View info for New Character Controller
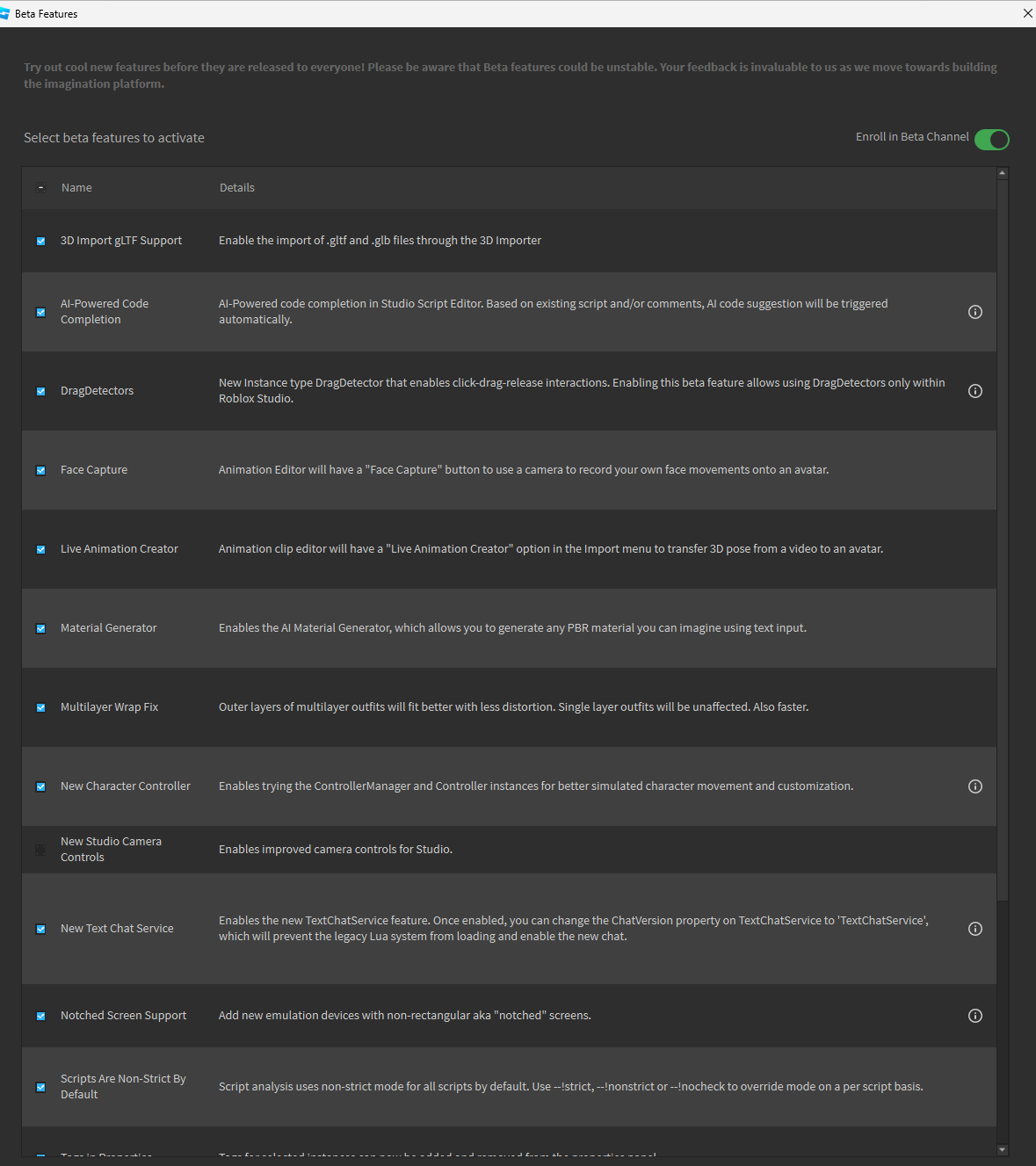This screenshot has width=1036, height=1166. click(975, 786)
